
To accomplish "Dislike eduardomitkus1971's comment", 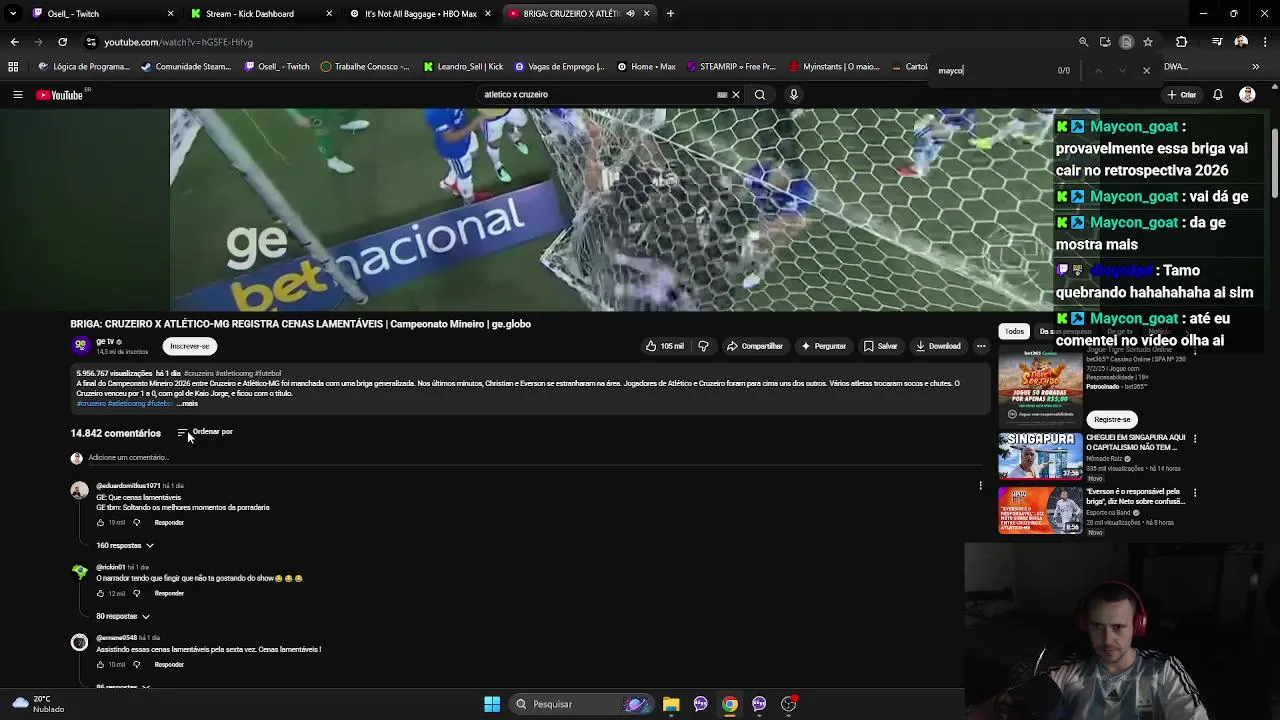I will [x=137, y=522].
